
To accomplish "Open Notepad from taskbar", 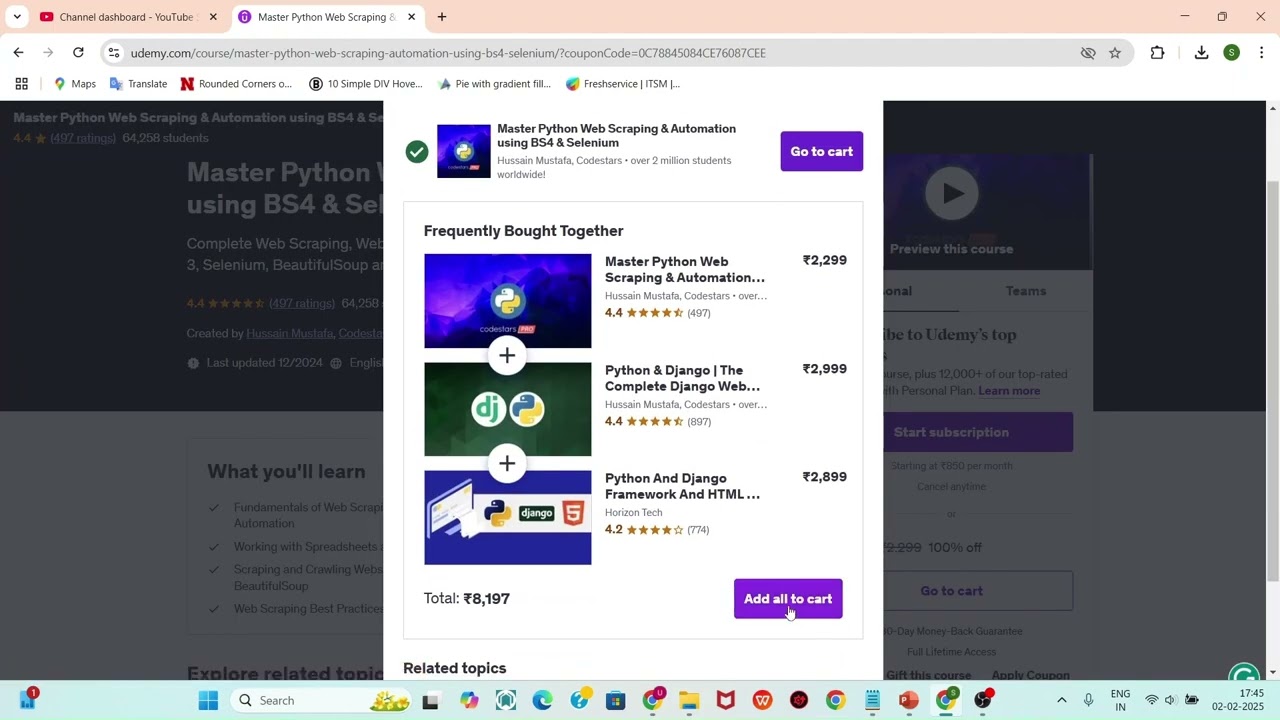I will pyautogui.click(x=872, y=700).
